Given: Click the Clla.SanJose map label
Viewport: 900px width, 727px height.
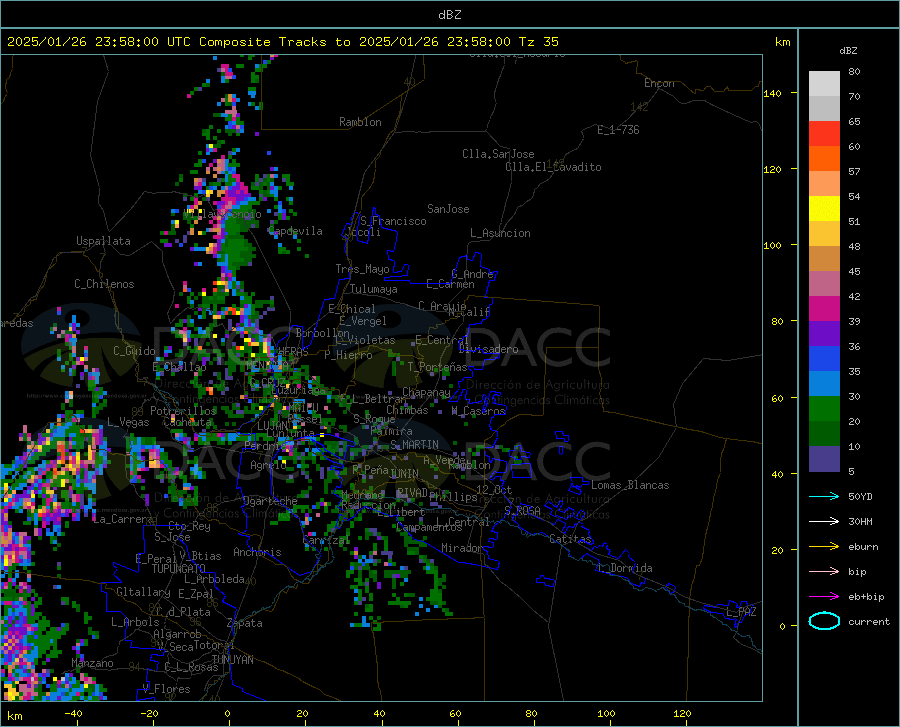Looking at the screenshot, I should tap(498, 154).
